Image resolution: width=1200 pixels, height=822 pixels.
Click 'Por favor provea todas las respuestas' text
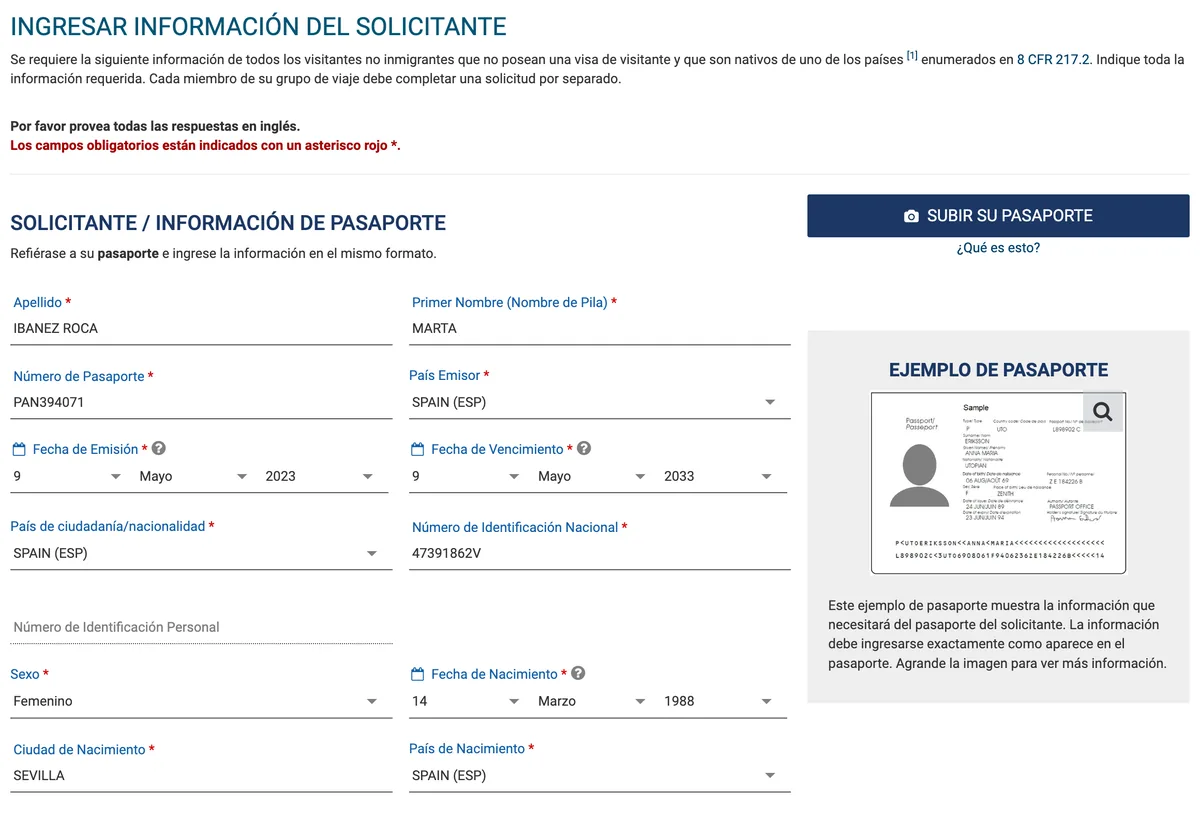coord(155,126)
